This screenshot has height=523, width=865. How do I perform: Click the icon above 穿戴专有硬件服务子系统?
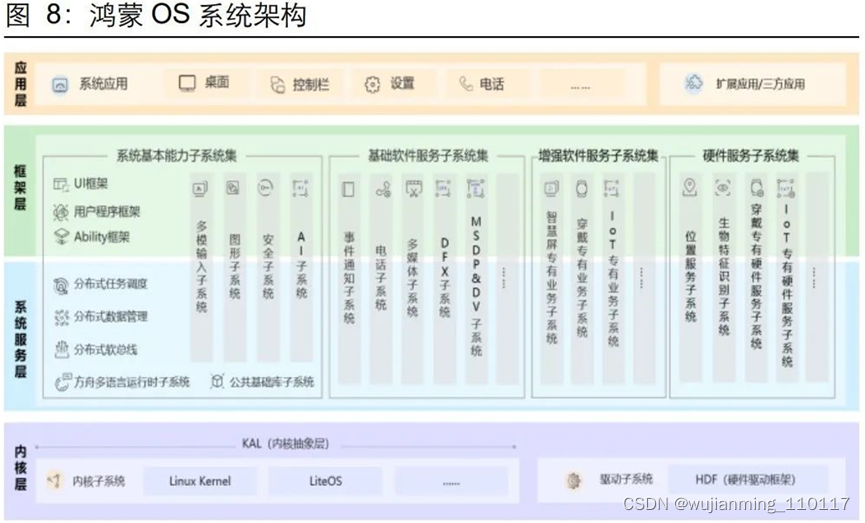[756, 188]
